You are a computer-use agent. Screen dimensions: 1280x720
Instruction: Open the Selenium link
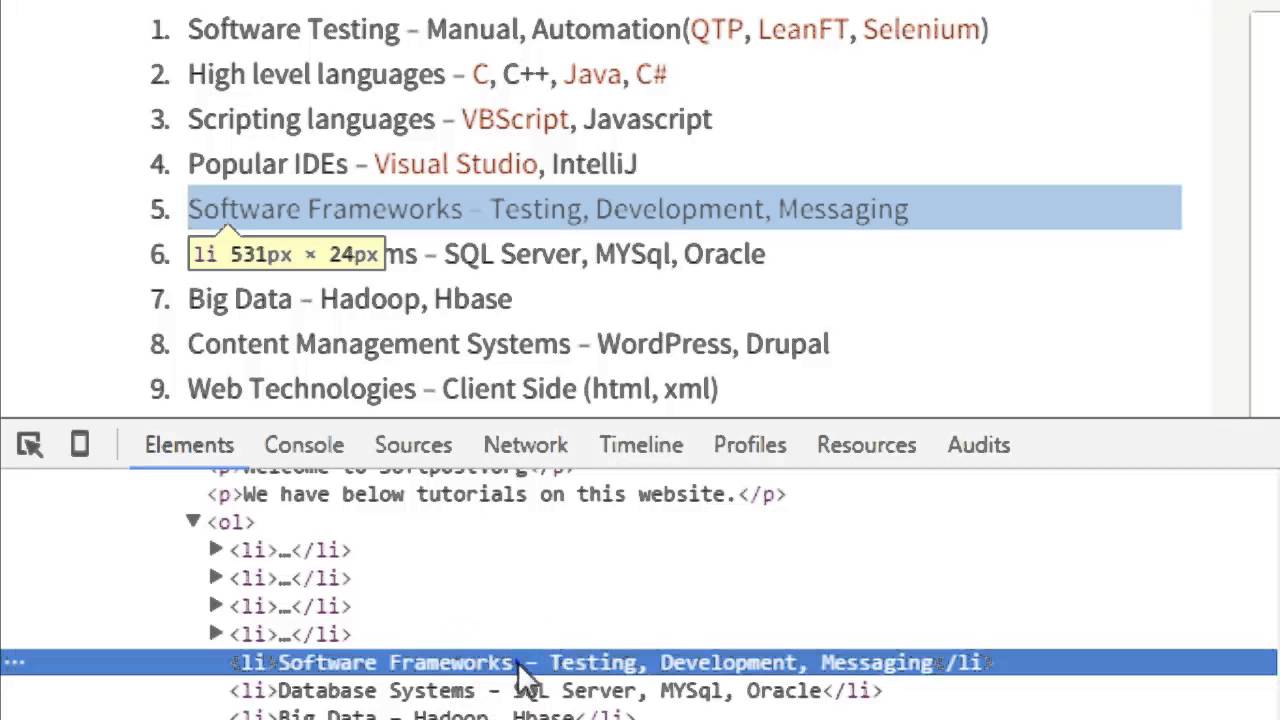(x=921, y=29)
